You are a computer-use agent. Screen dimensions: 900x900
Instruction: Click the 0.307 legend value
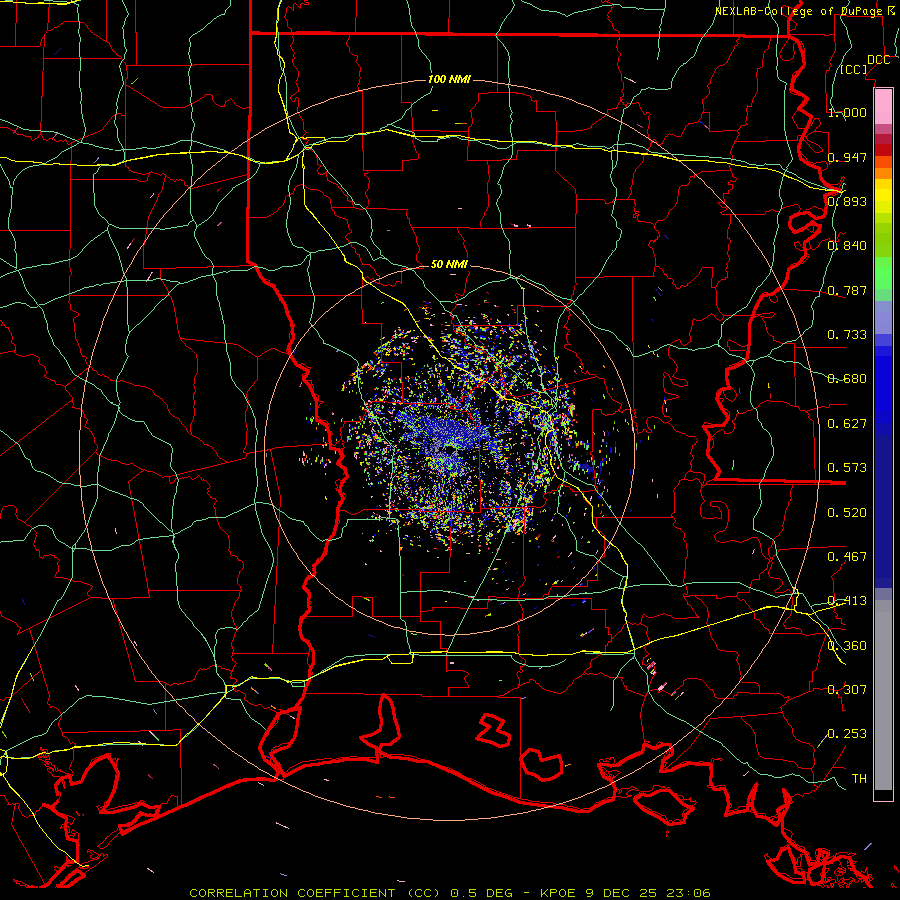[x=847, y=690]
